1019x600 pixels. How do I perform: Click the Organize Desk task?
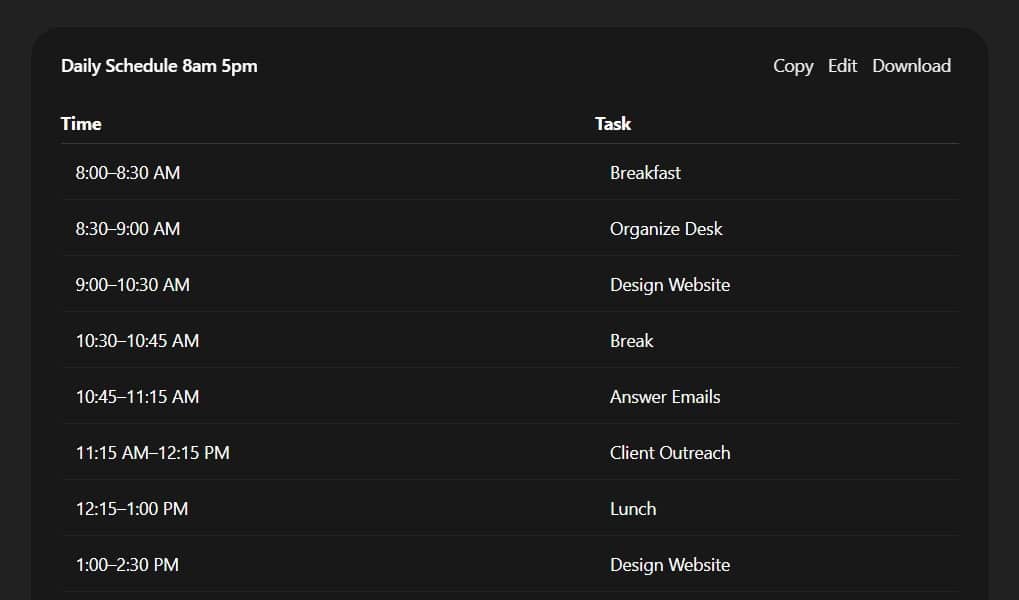pyautogui.click(x=666, y=229)
